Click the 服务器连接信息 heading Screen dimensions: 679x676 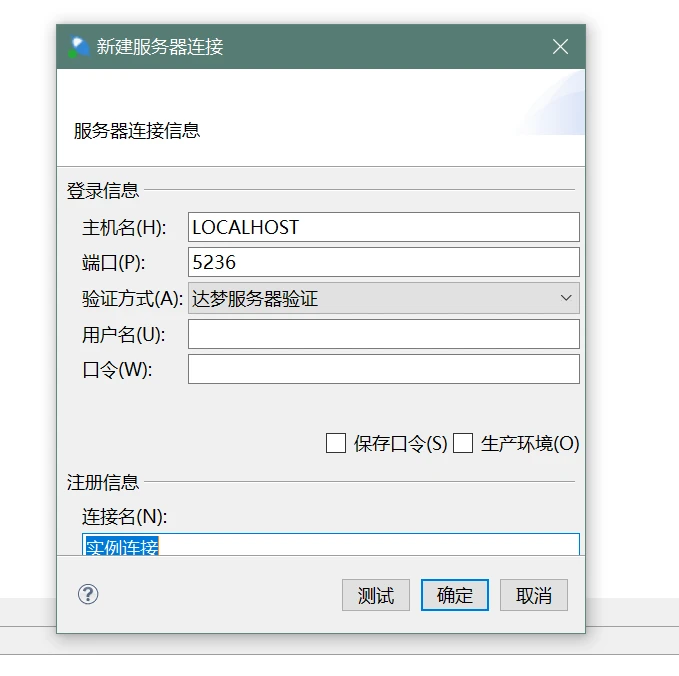137,131
